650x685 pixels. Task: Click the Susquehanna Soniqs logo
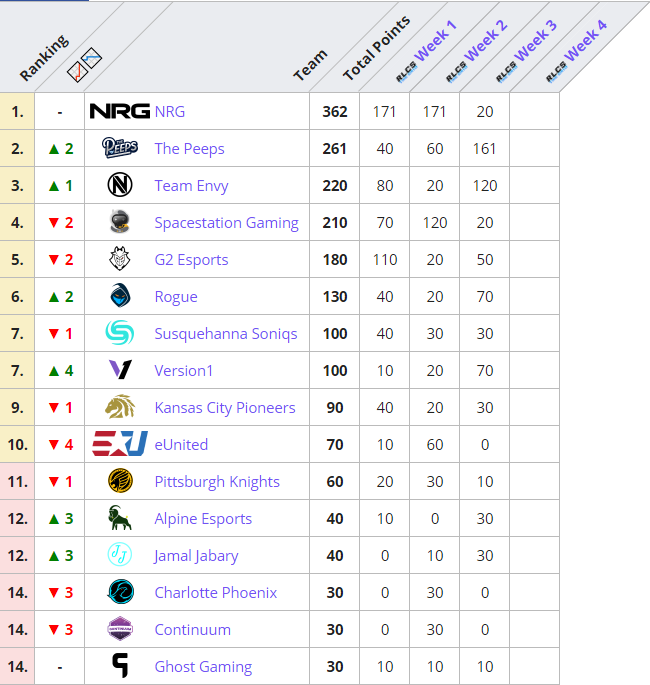click(x=120, y=333)
